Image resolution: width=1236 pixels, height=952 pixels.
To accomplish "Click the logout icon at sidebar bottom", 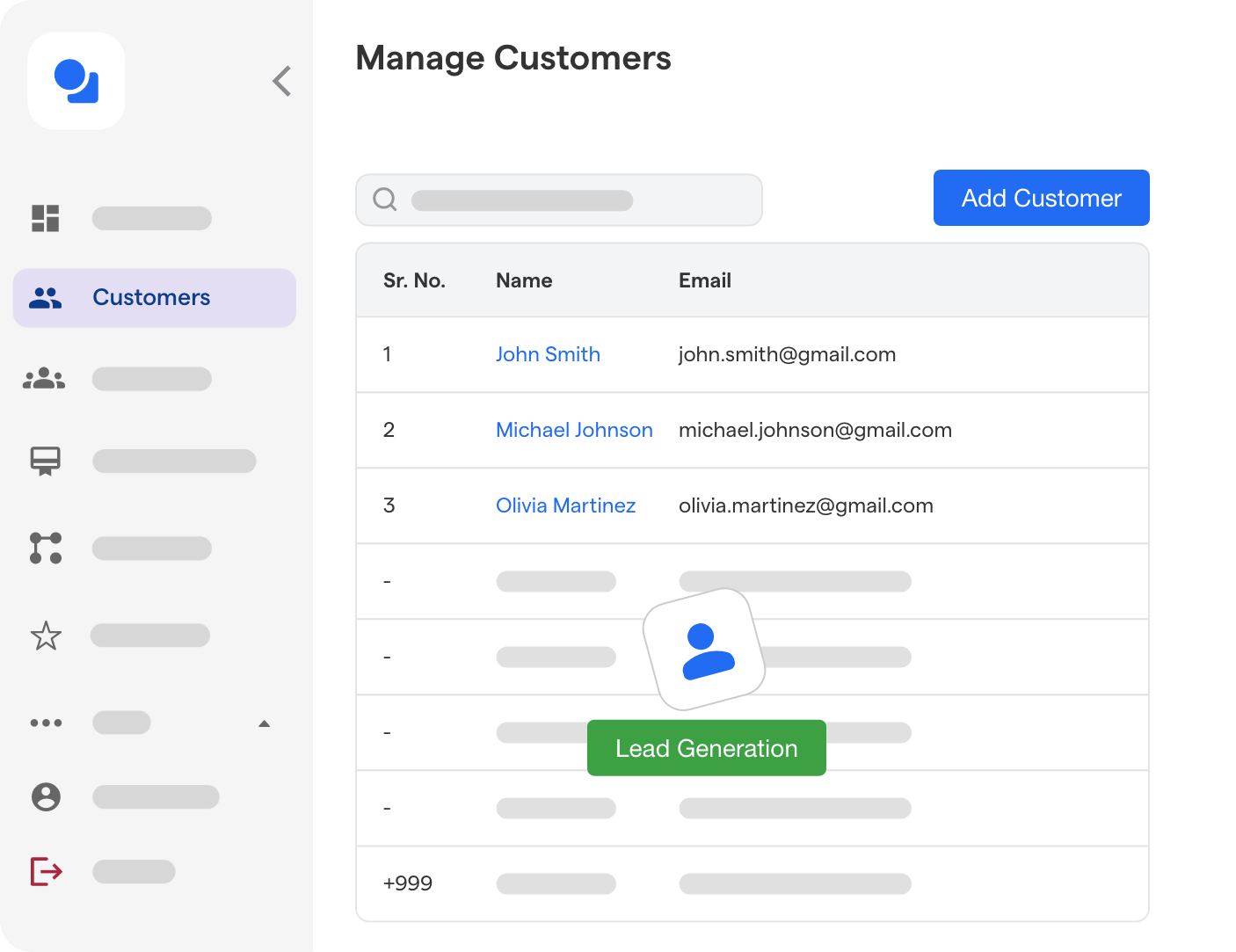I will coord(46,871).
